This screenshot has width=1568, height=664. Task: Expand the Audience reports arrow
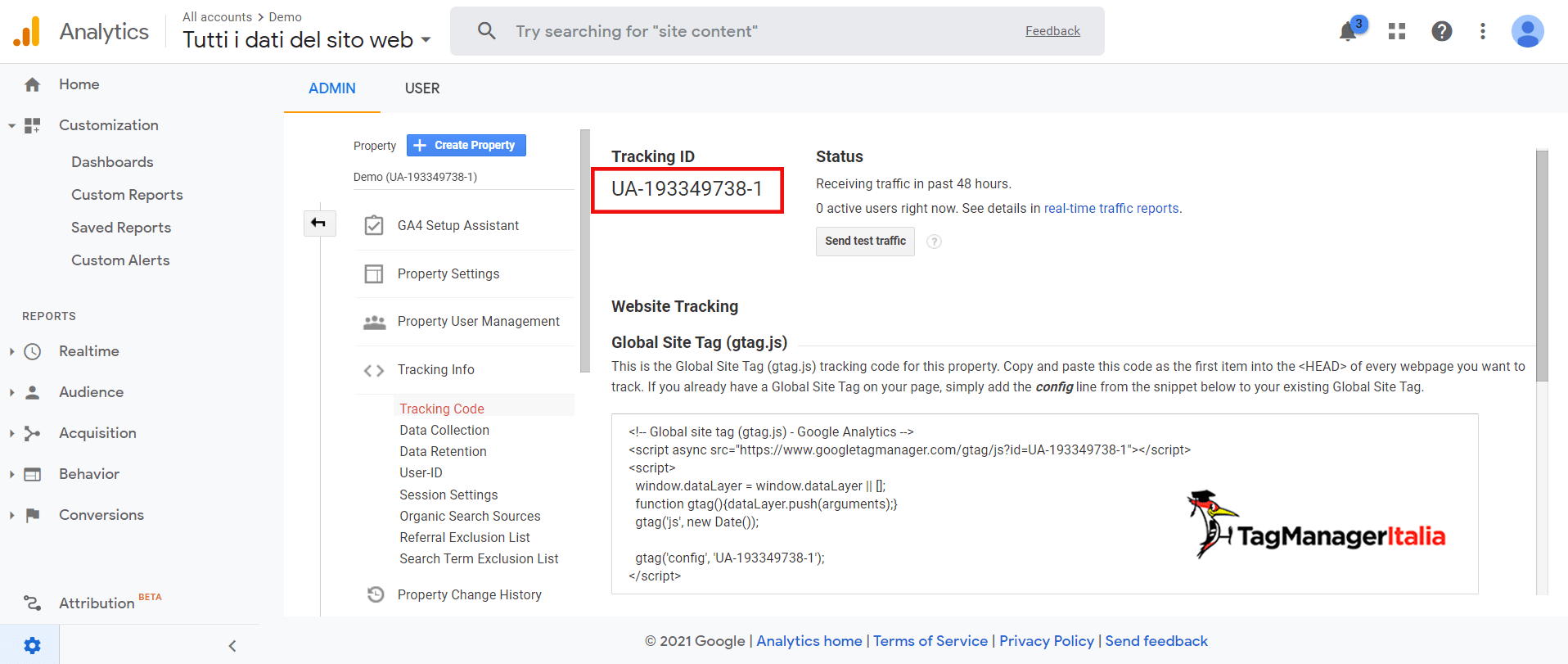tap(11, 392)
